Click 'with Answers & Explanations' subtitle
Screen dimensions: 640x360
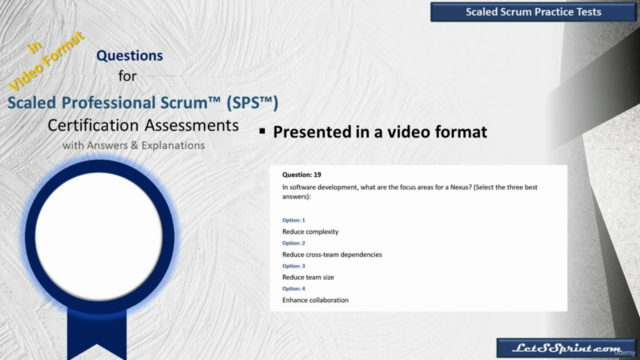(x=133, y=145)
